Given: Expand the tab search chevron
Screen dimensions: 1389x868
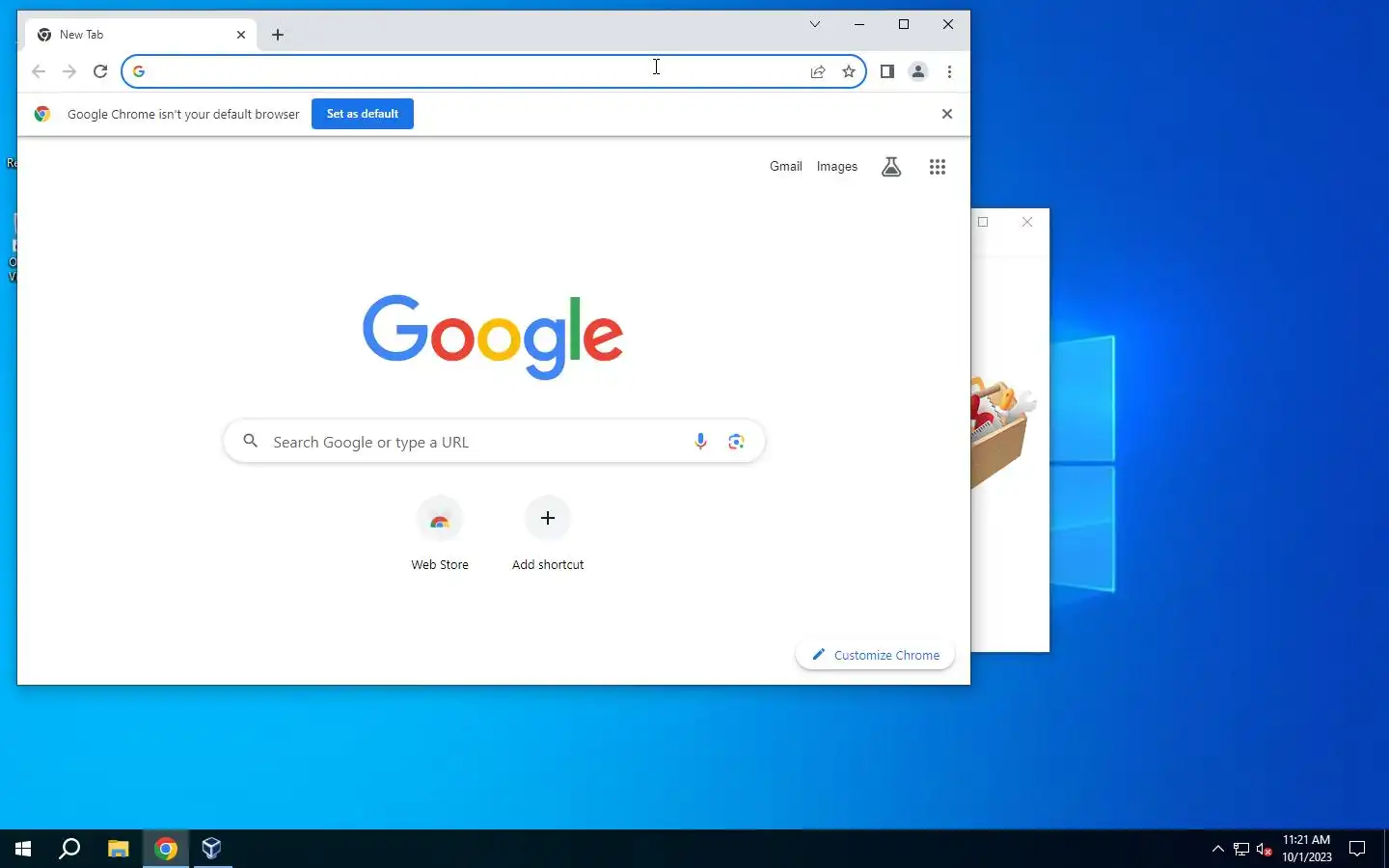Looking at the screenshot, I should [x=815, y=24].
